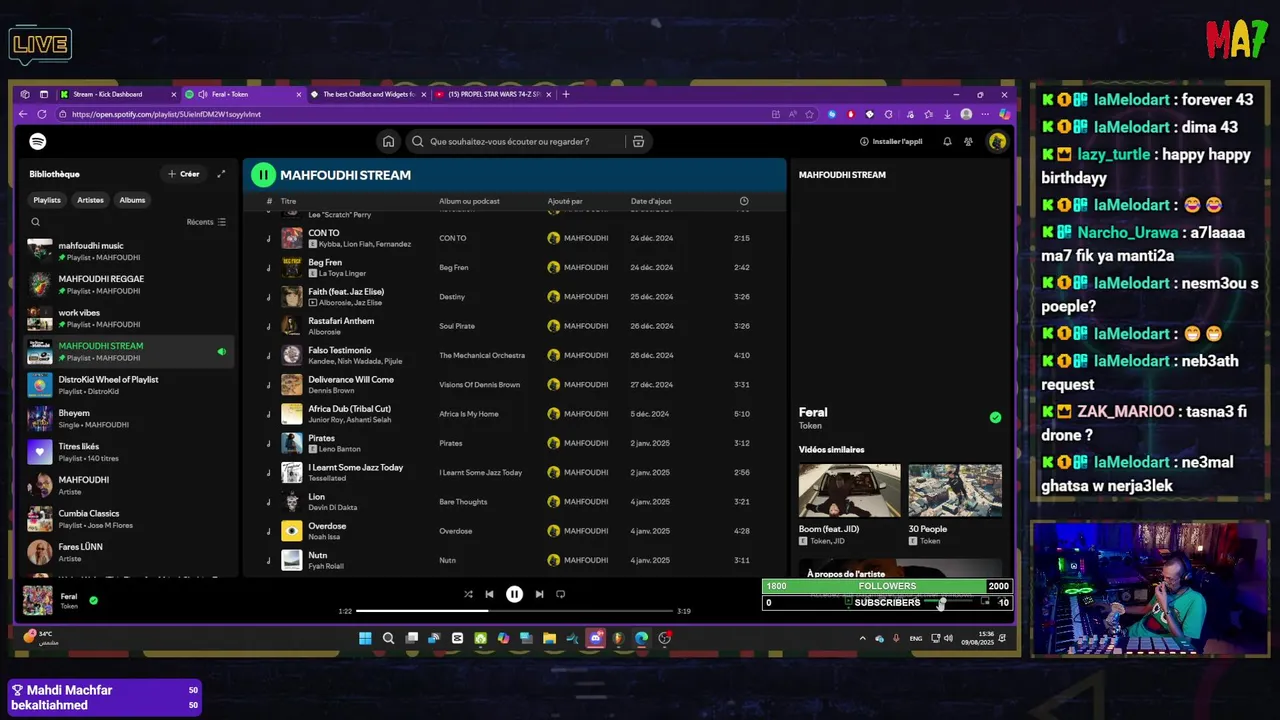Open Fares LÜNN artist
1280x720 pixels.
pos(130,552)
